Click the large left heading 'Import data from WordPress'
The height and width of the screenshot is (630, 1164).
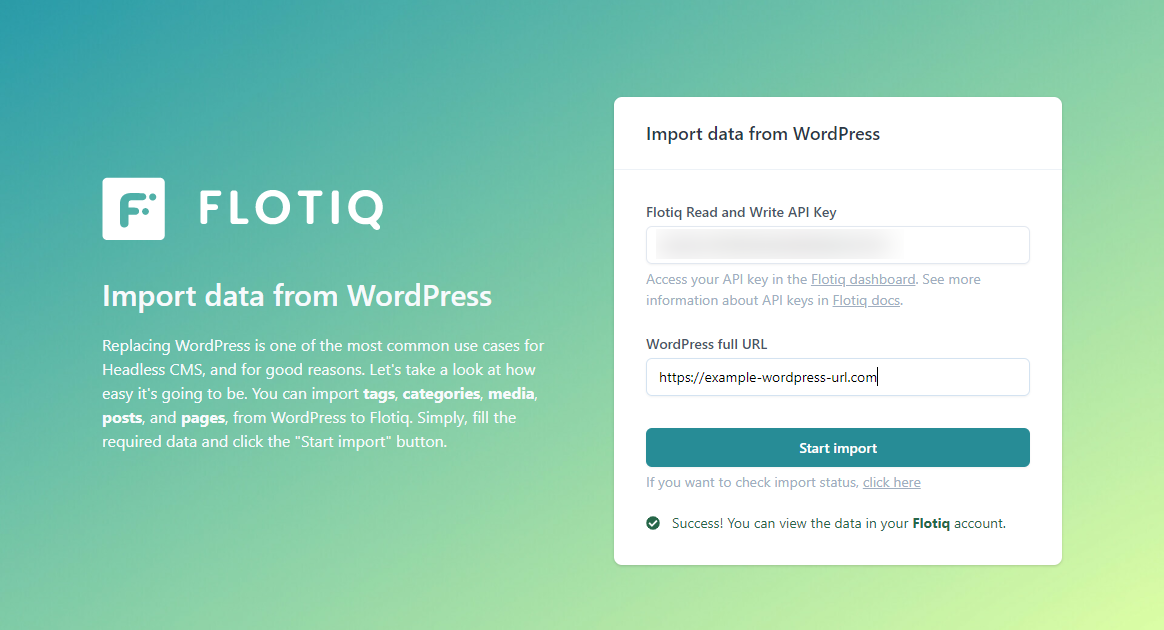[x=297, y=295]
